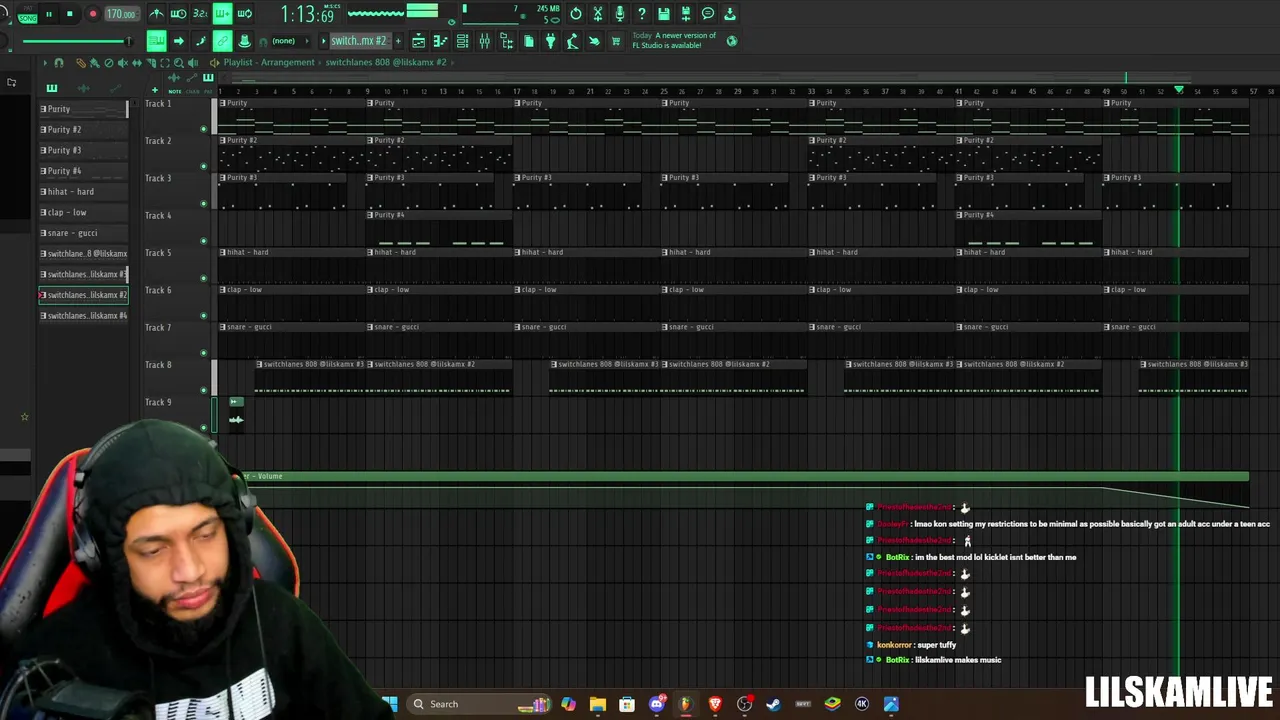Enable recording with the red record button
This screenshot has height=720, width=1280.
click(x=92, y=14)
